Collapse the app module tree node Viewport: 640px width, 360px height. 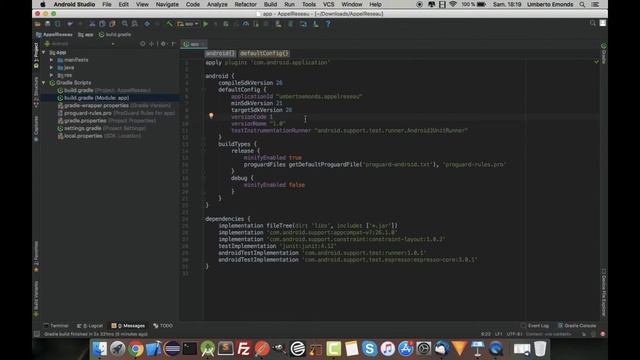point(44,52)
